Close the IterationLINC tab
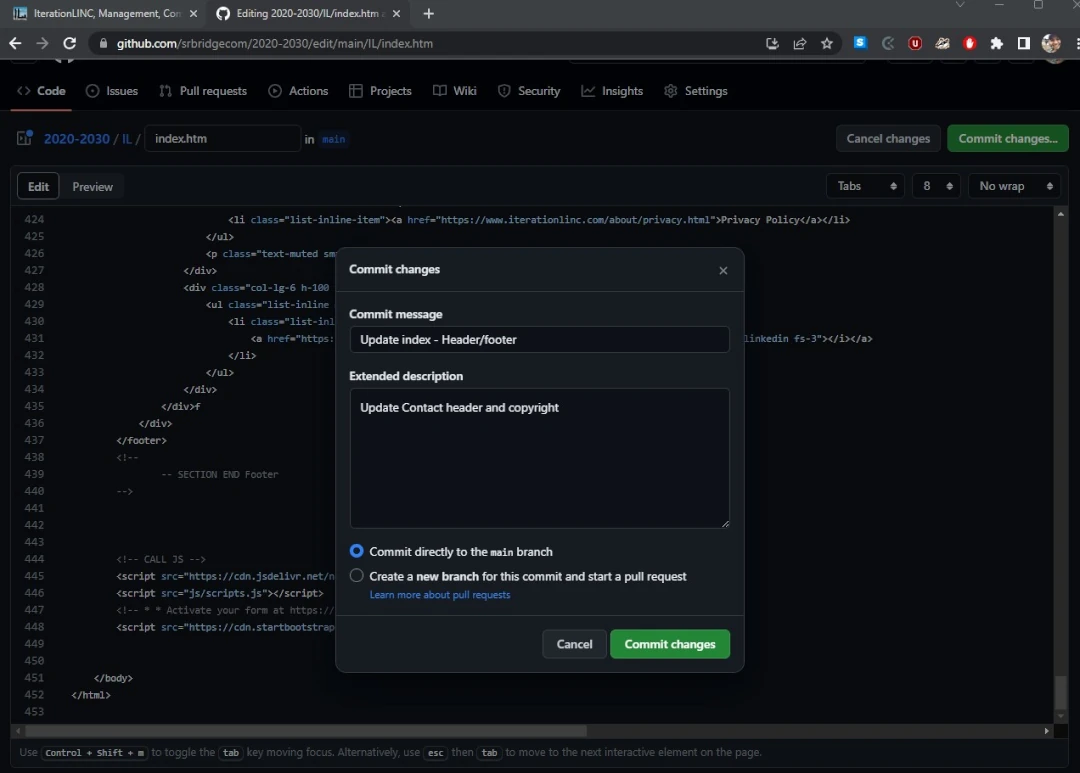The image size is (1080, 773). [194, 13]
